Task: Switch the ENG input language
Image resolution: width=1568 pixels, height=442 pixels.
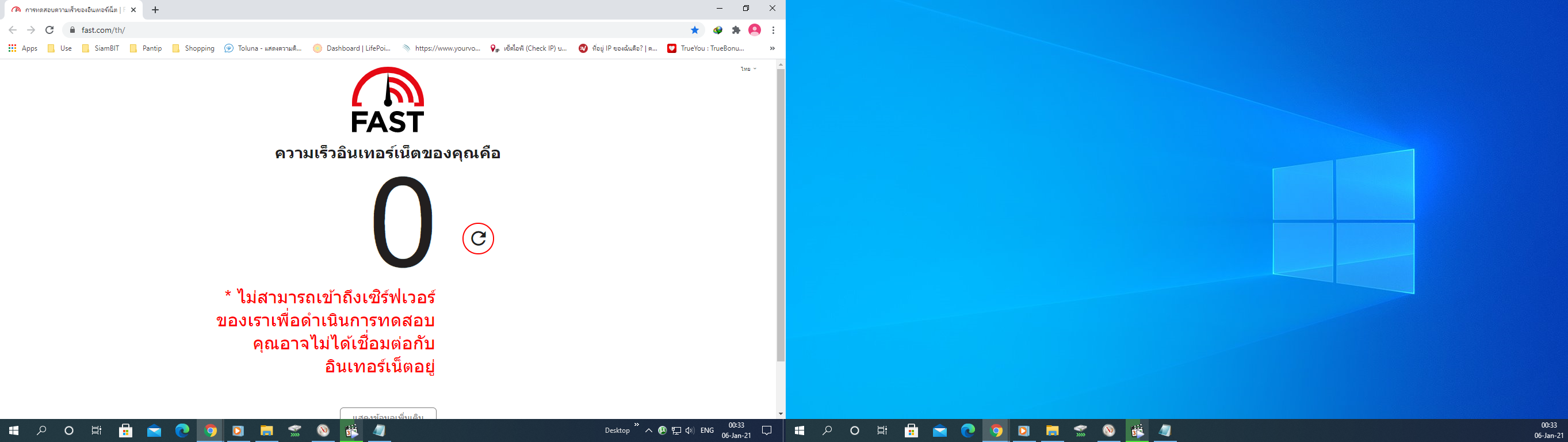Action: (x=707, y=430)
